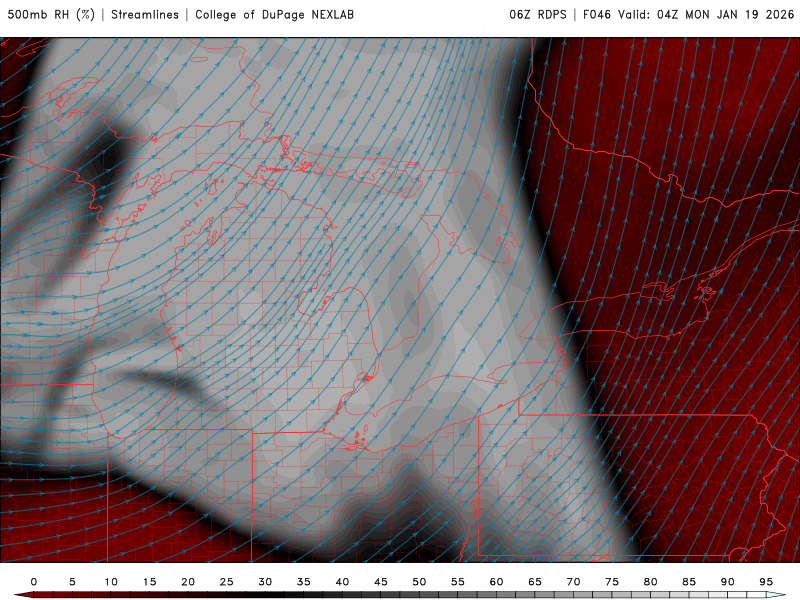The height and width of the screenshot is (600, 800).
Task: Click the color scale label '0'
Action: (x=34, y=582)
